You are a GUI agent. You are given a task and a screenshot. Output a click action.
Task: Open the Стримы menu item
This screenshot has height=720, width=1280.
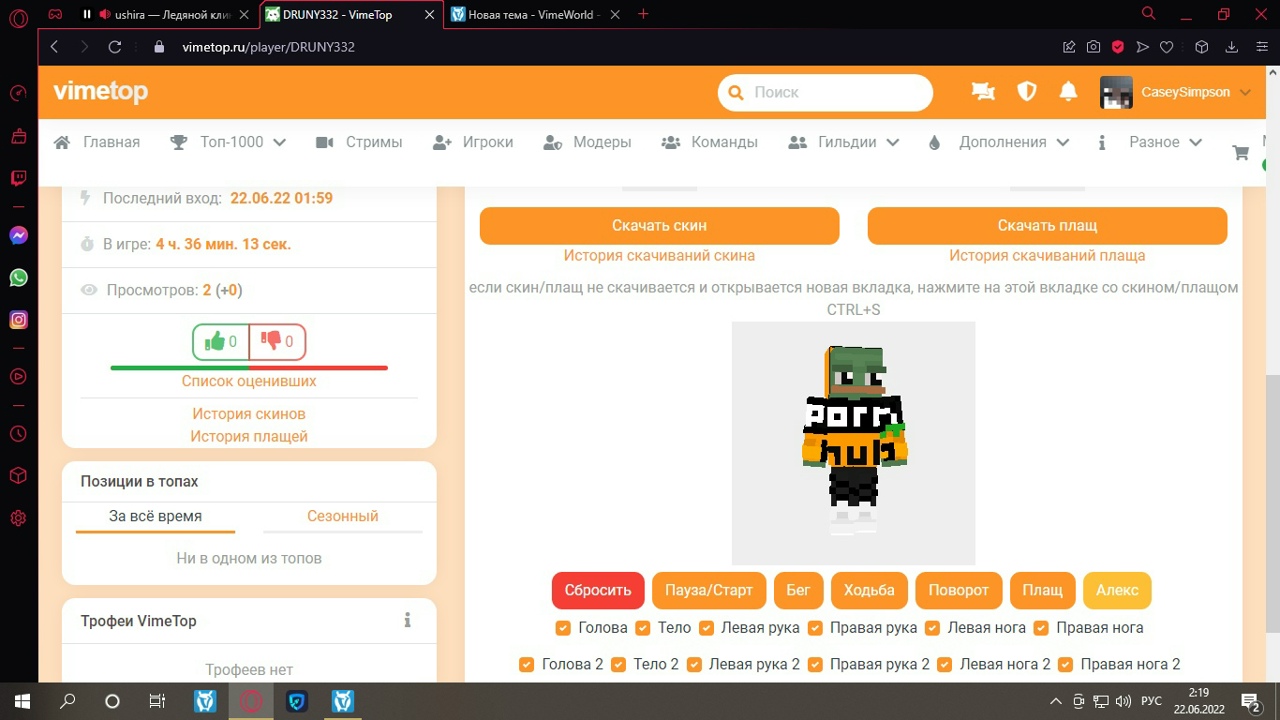359,142
